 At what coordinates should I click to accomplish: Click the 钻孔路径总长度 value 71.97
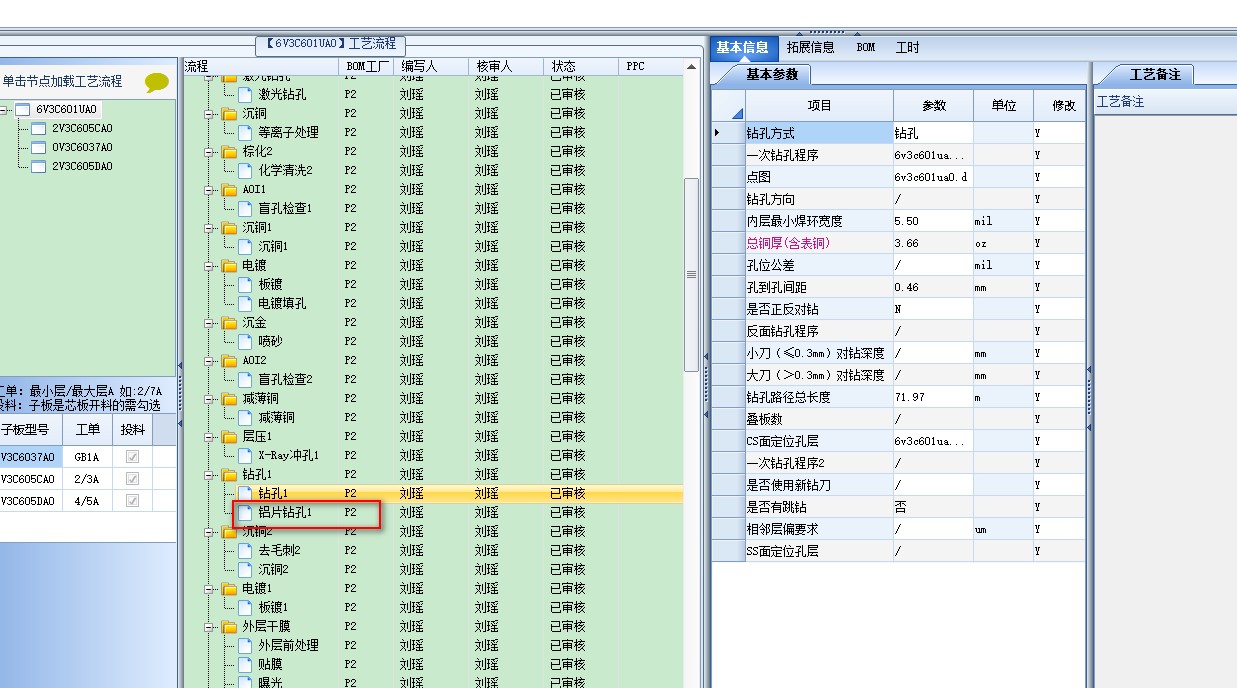(x=934, y=397)
